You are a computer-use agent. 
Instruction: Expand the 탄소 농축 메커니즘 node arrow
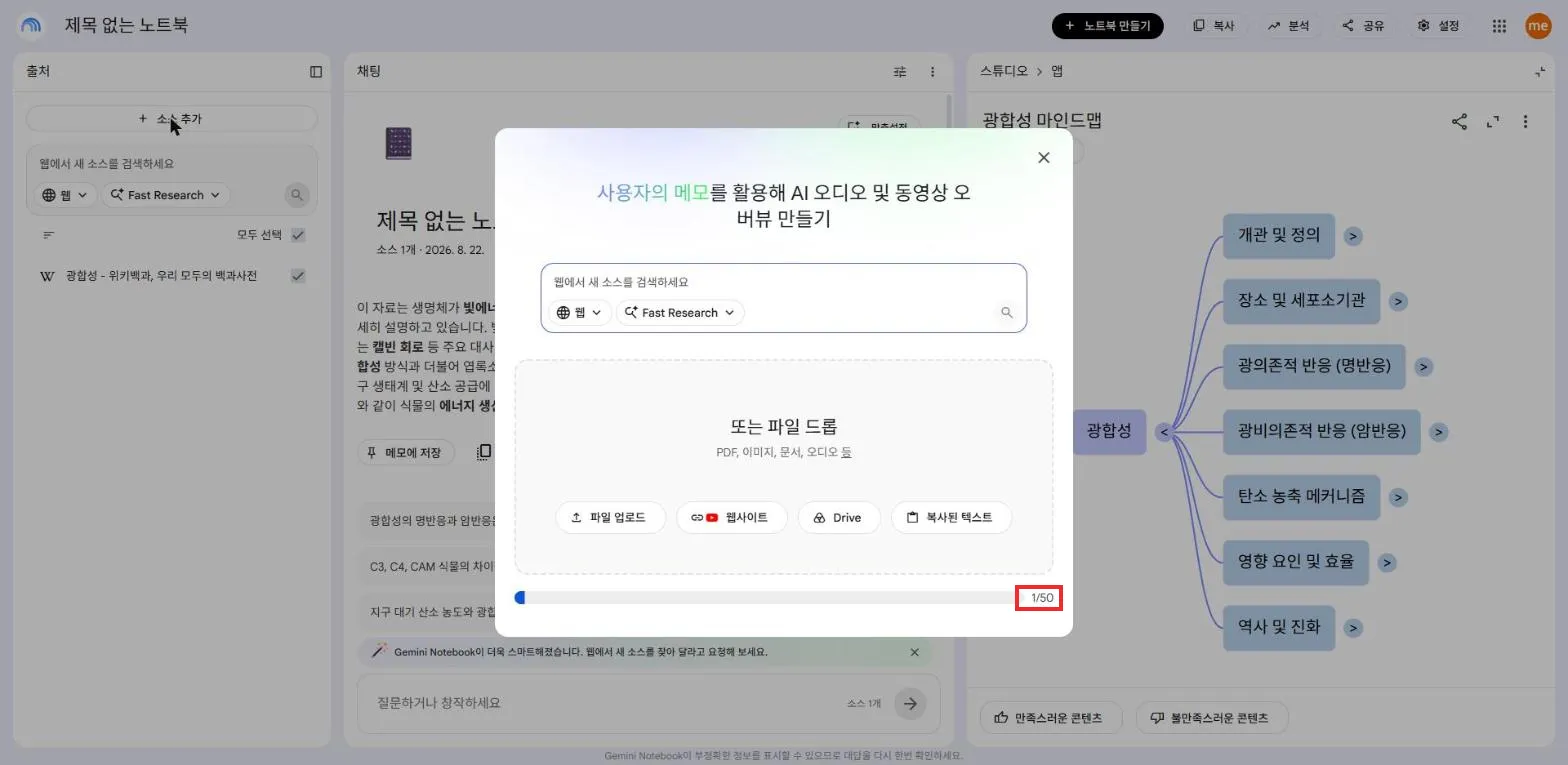pos(1398,497)
